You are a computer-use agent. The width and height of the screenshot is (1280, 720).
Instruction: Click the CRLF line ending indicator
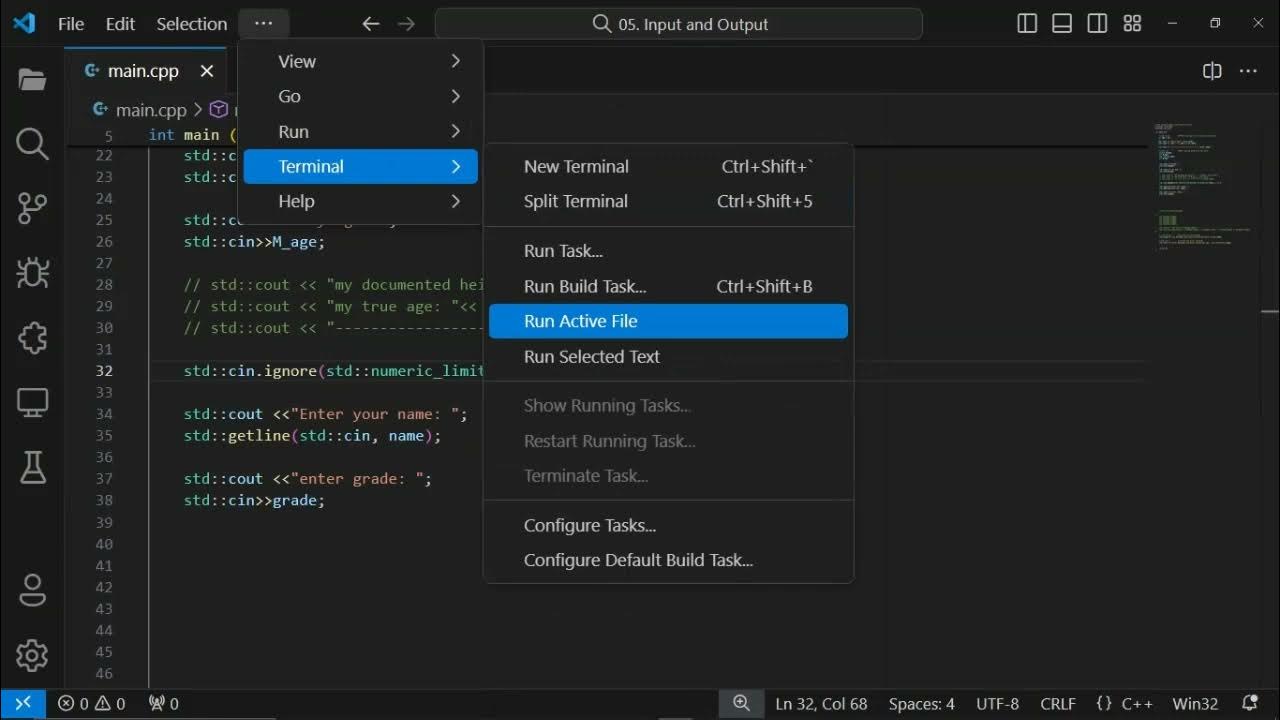pyautogui.click(x=1058, y=704)
